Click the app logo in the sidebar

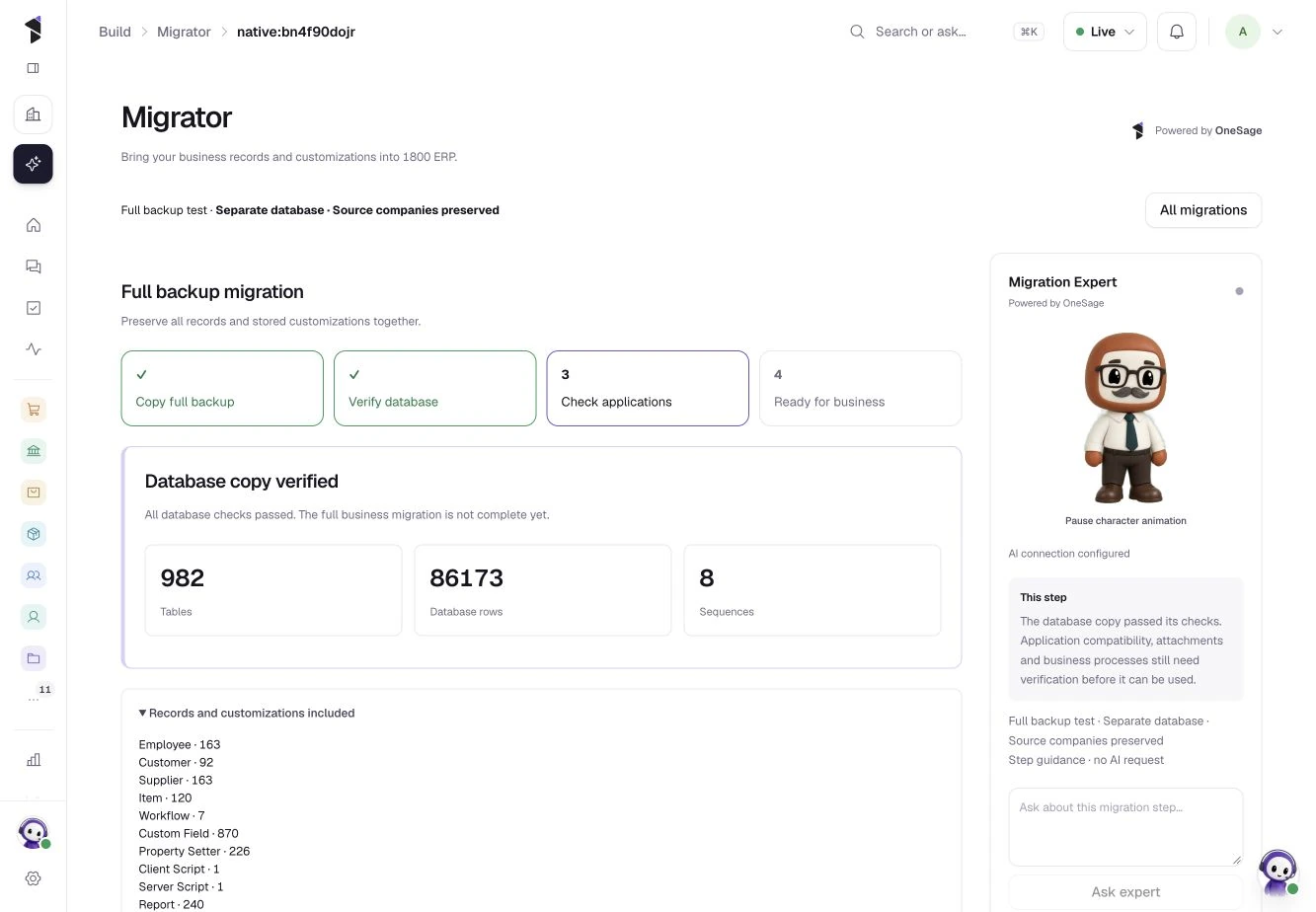coord(33,30)
